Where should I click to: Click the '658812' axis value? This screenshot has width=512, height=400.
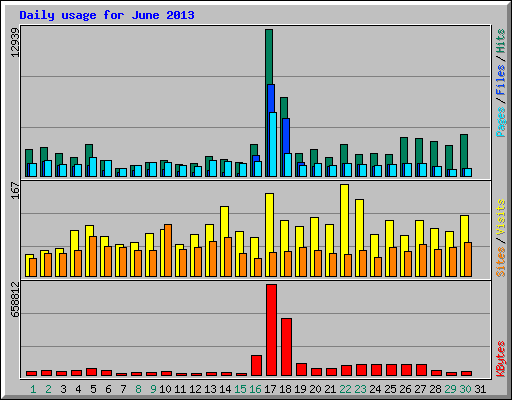pyautogui.click(x=15, y=299)
